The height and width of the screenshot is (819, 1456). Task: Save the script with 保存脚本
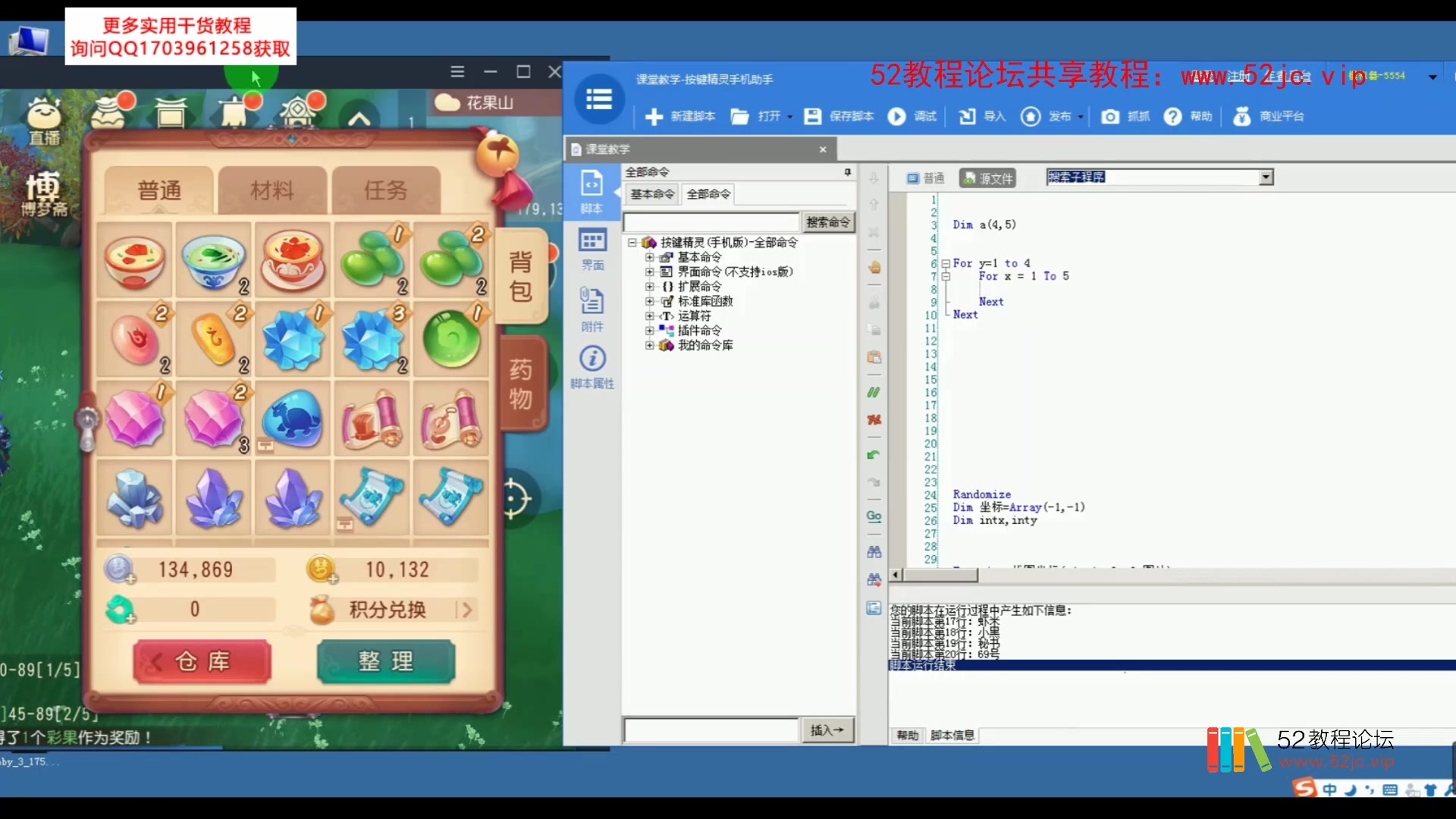click(x=839, y=116)
